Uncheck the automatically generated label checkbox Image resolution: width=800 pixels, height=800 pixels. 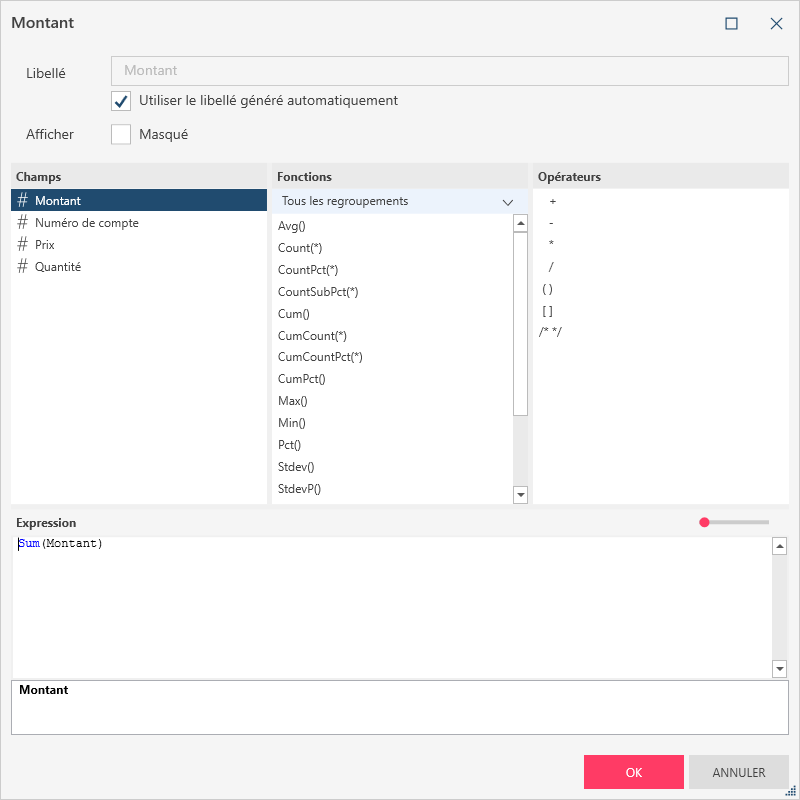121,100
